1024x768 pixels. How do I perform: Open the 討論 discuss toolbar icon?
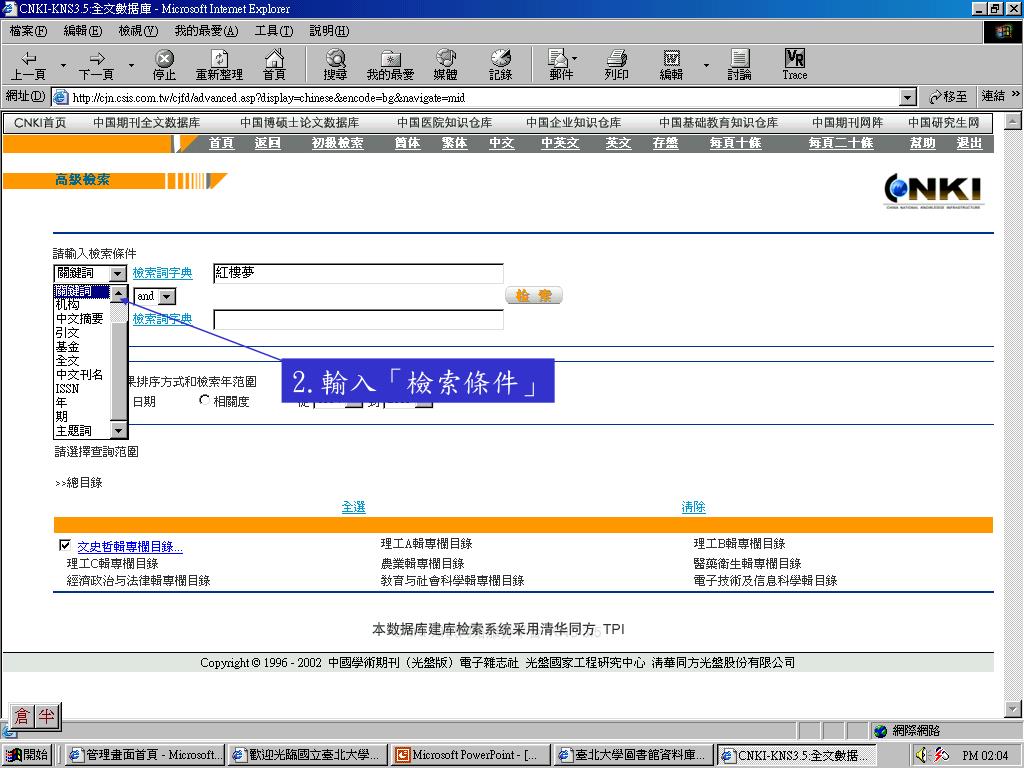740,65
